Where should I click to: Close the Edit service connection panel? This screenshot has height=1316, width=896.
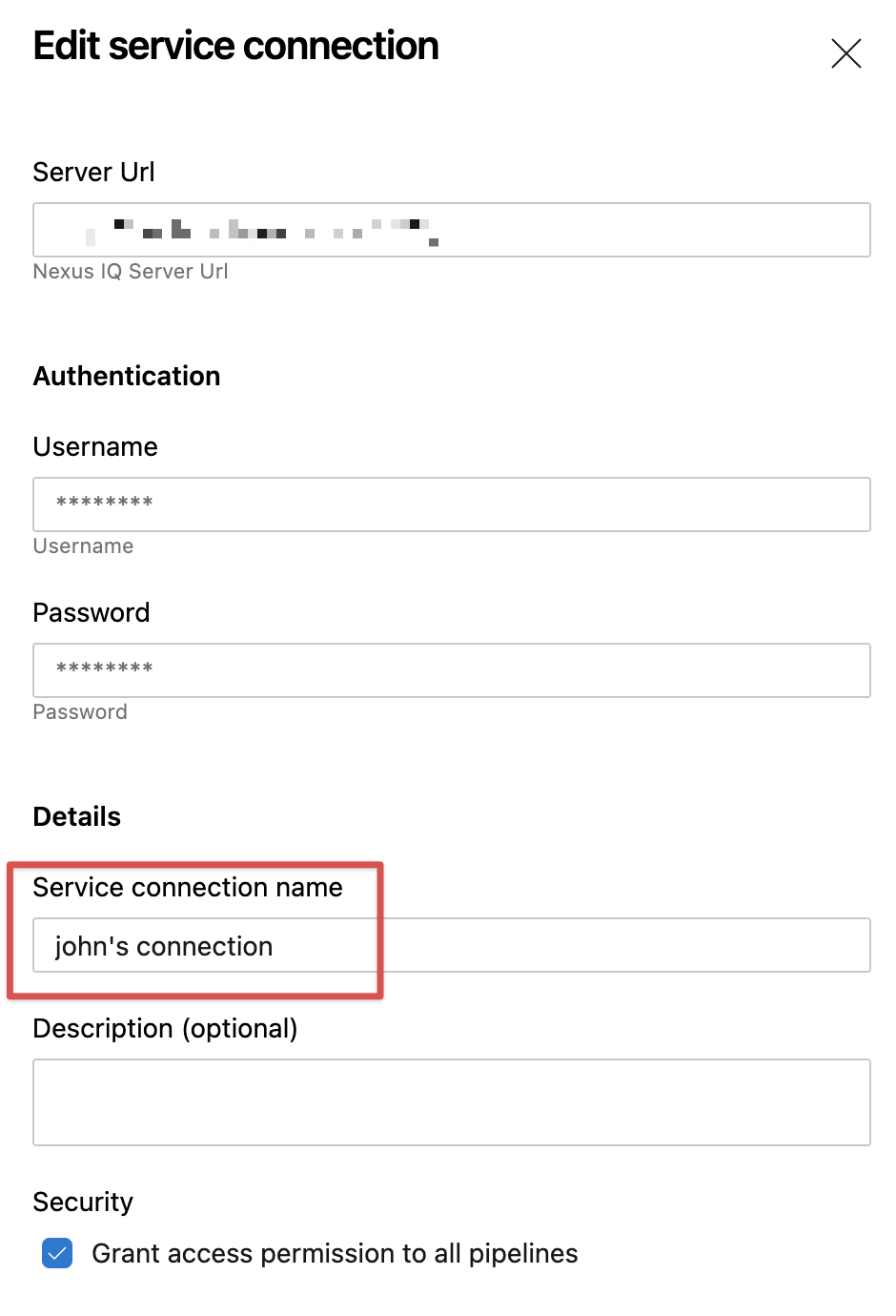point(845,53)
